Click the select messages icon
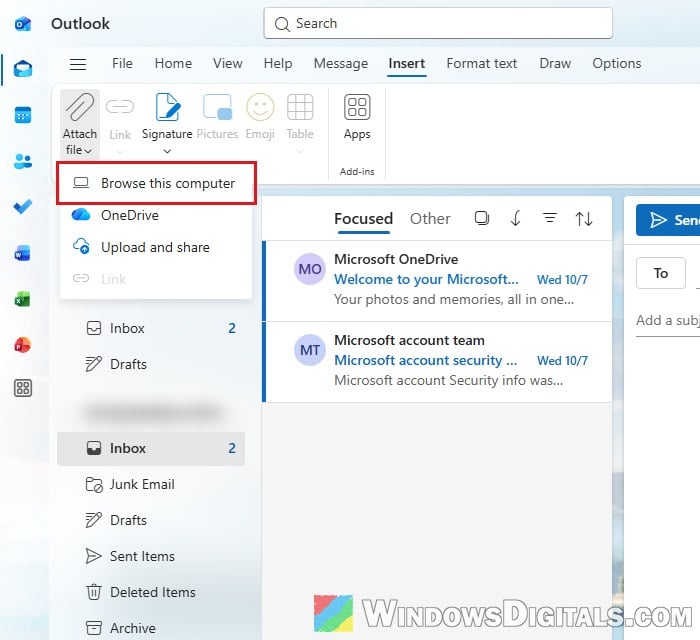Viewport: 700px width, 640px height. pos(482,218)
